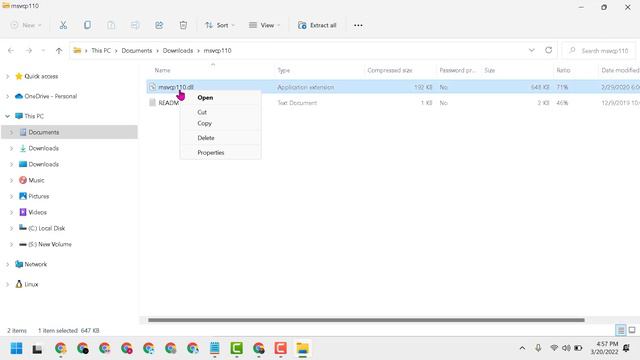Select New Volume drive in navigation pane
Viewport: 640px width, 360px height.
pos(50,244)
